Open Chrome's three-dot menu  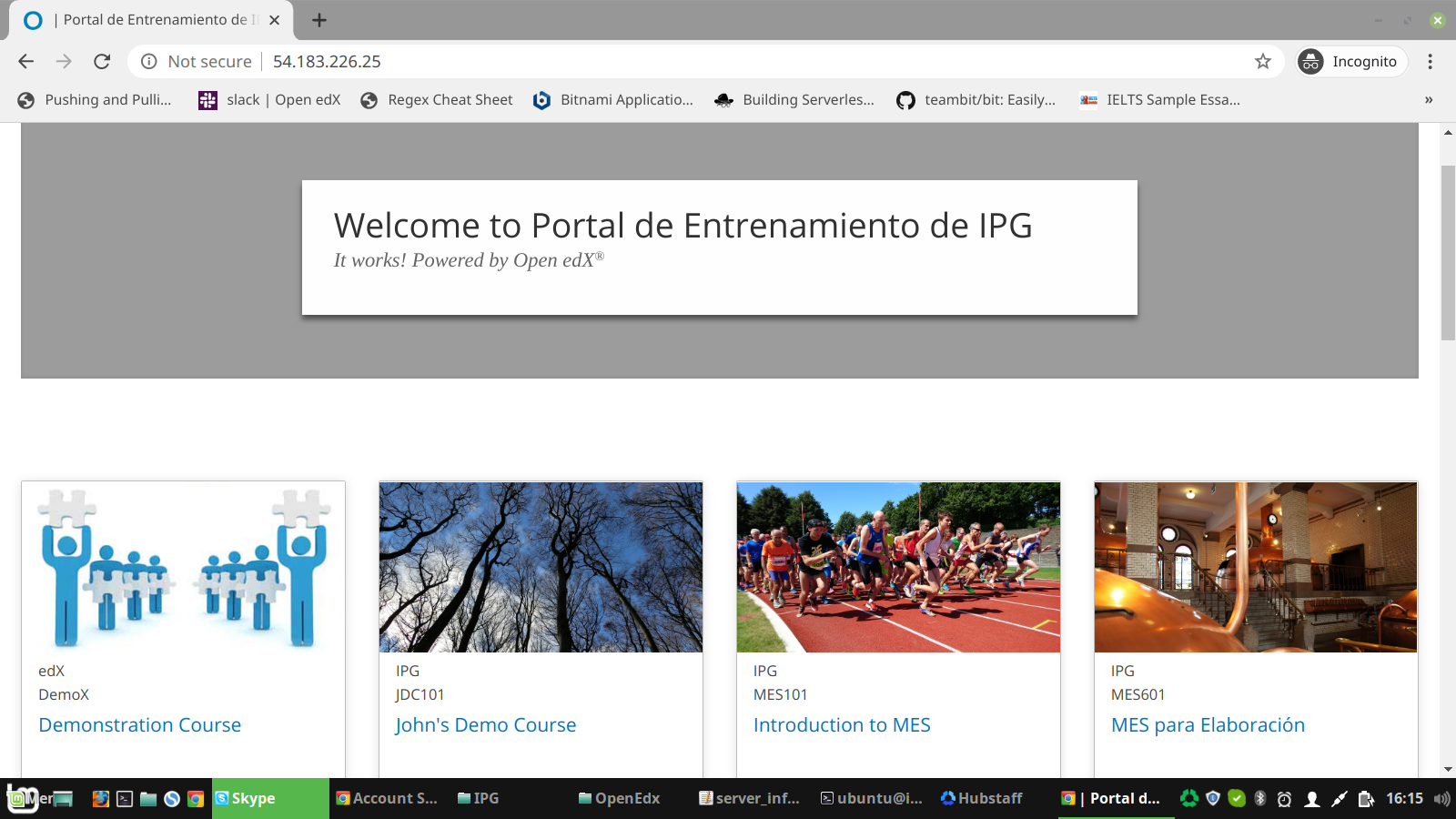tap(1429, 61)
